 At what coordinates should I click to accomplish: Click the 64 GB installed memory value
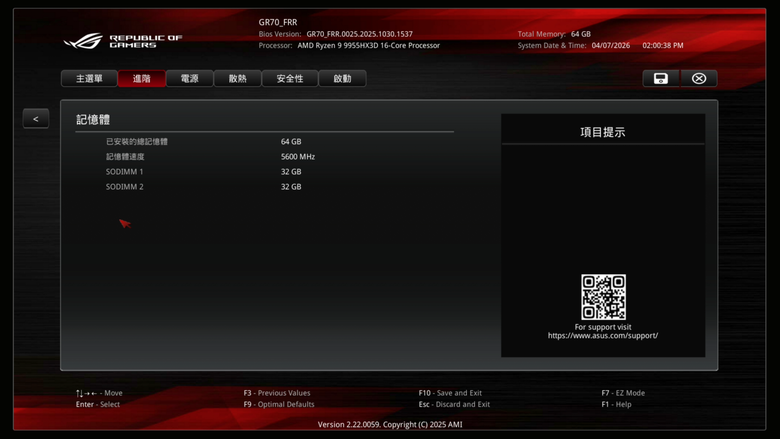click(x=291, y=142)
